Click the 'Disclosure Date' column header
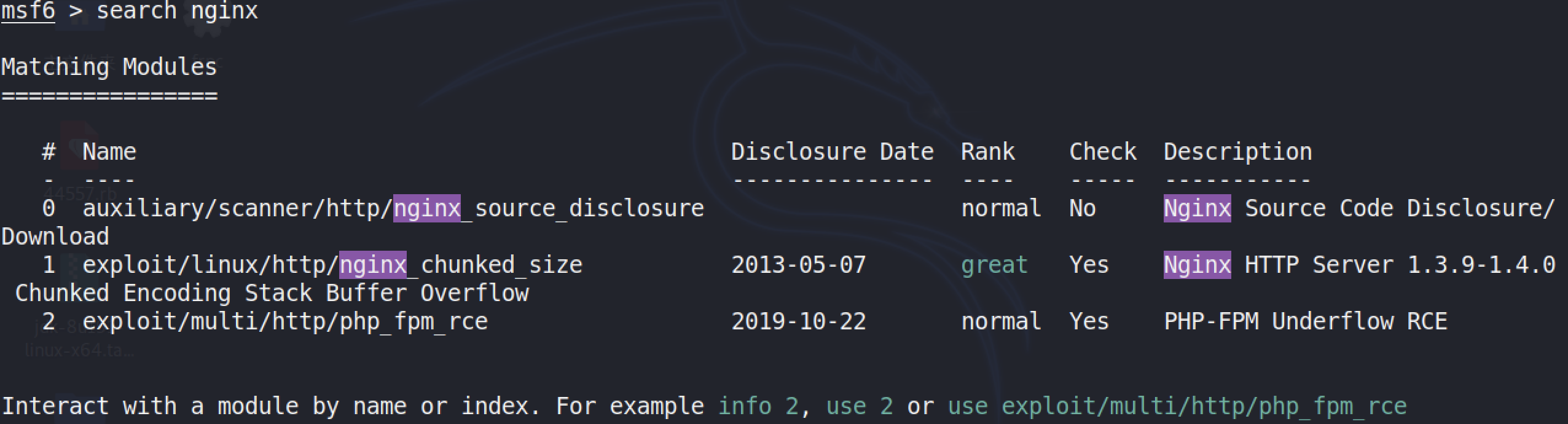 pos(833,151)
